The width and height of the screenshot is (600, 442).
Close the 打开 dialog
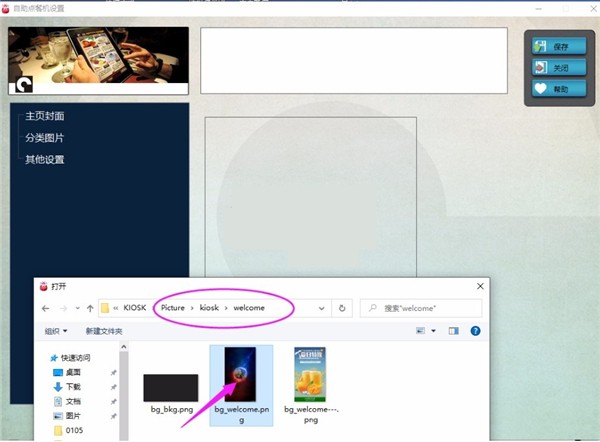pos(480,286)
